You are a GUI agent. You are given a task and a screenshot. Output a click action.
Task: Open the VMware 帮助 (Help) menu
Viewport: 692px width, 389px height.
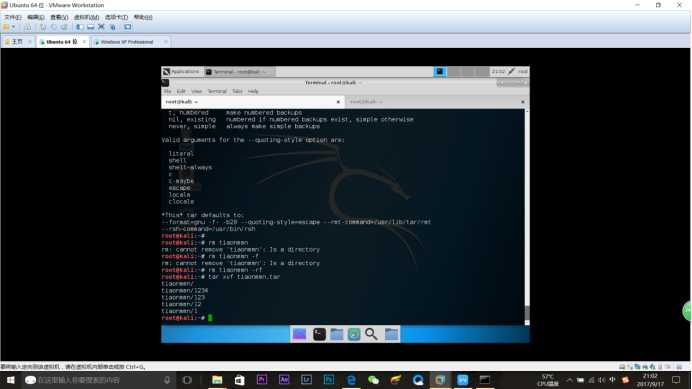click(x=143, y=17)
